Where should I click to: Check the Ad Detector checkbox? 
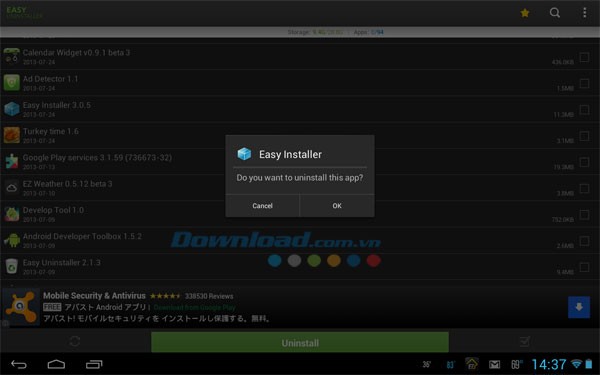click(584, 83)
